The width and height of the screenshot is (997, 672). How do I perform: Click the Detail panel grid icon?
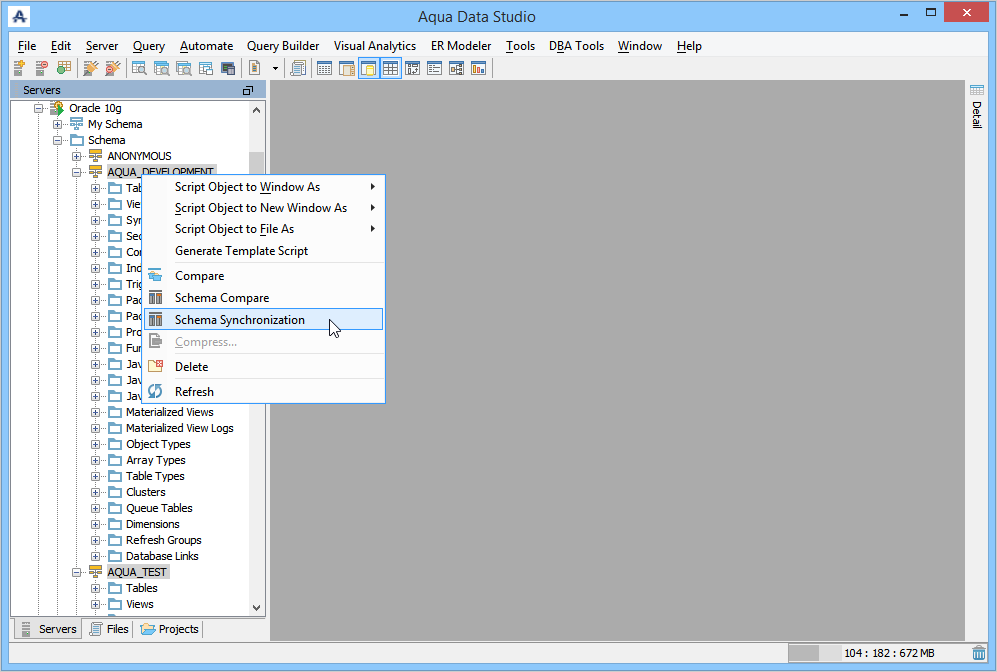(x=977, y=90)
